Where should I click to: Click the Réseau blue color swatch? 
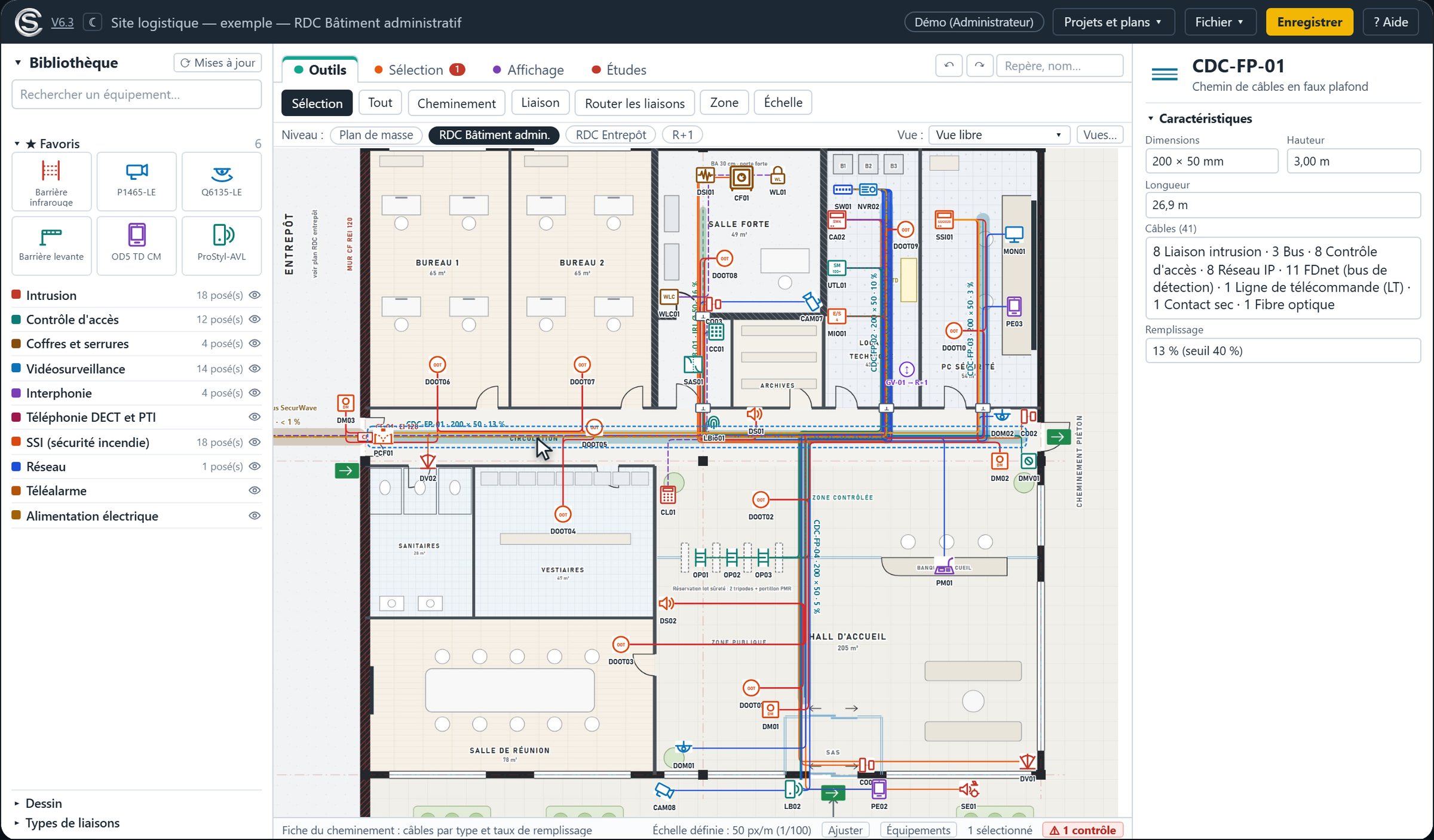17,467
